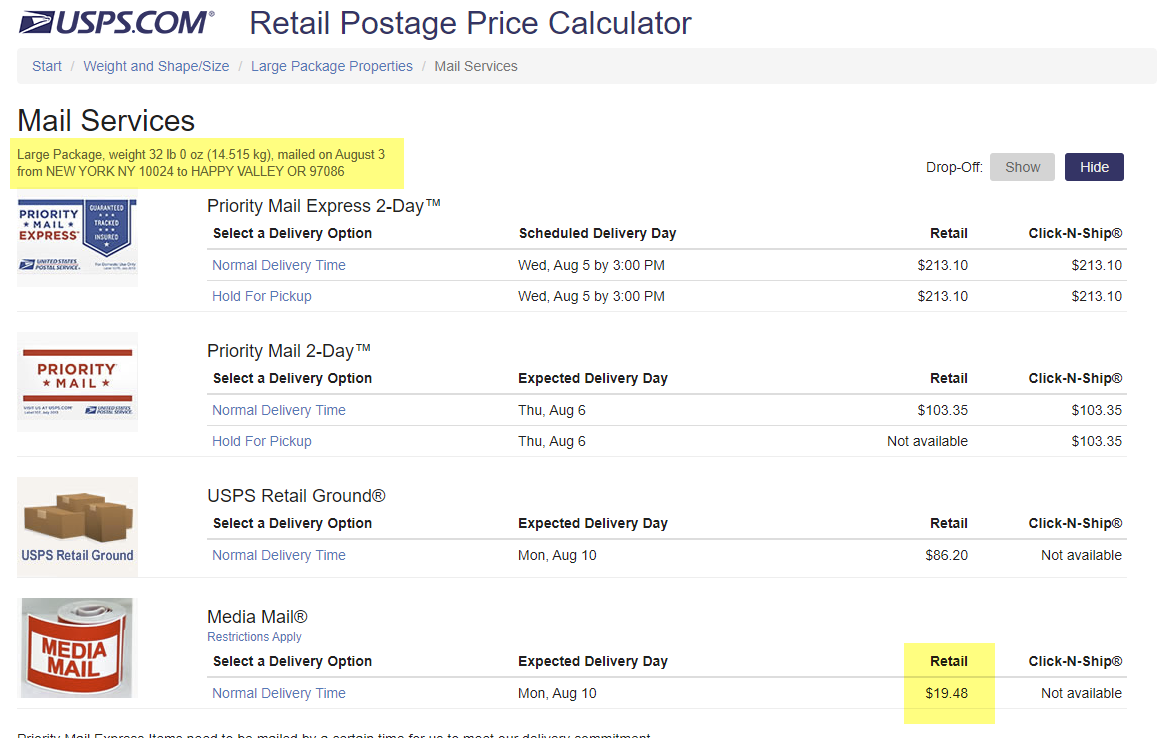1166x738 pixels.
Task: Go to Start breadcrumb
Action: click(47, 66)
